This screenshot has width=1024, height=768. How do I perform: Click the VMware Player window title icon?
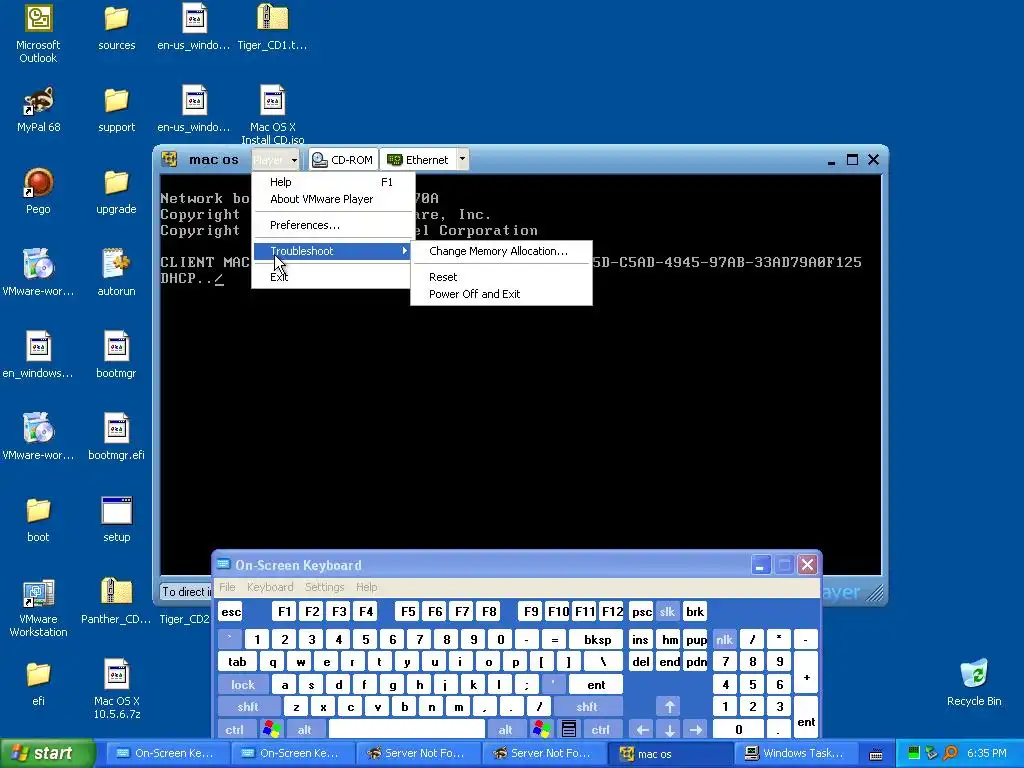coord(170,160)
